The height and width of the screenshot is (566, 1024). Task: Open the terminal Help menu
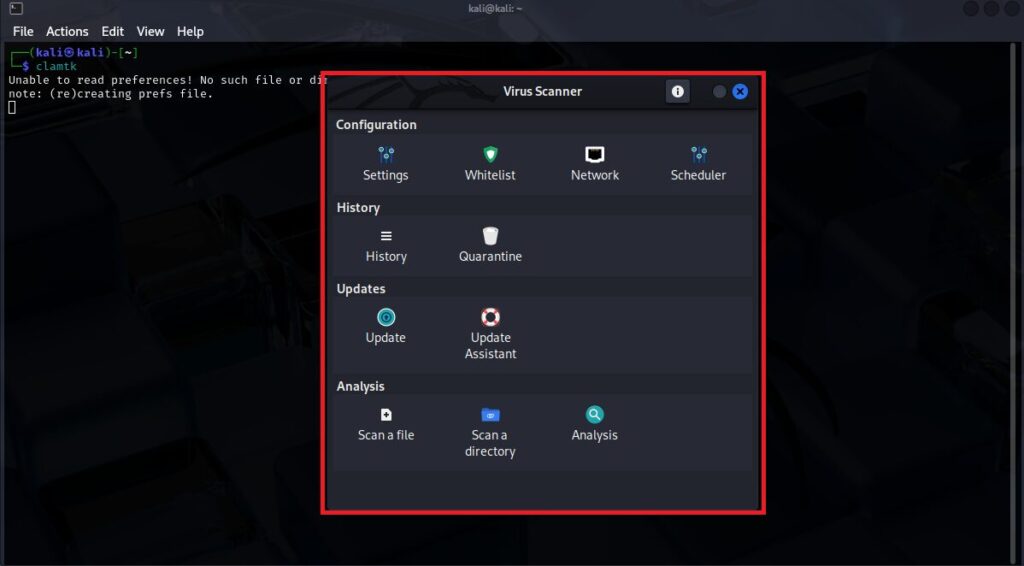point(190,32)
